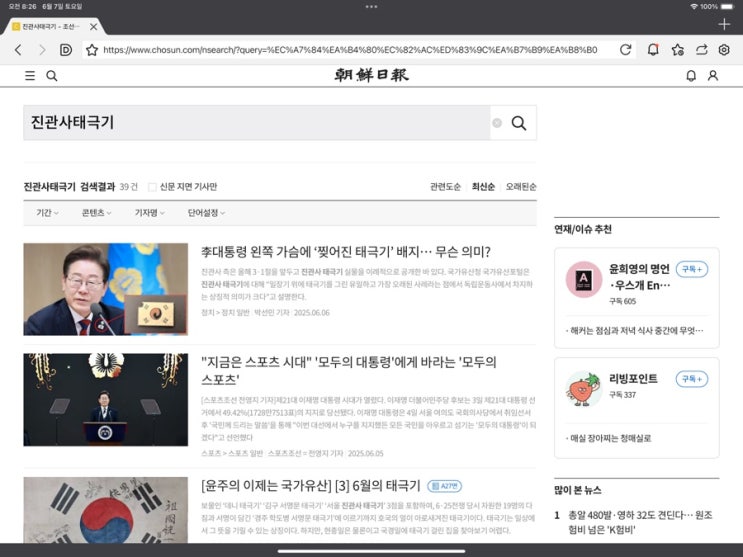Open thumbnail of podium speech photo
The height and width of the screenshot is (557, 743).
click(x=106, y=400)
